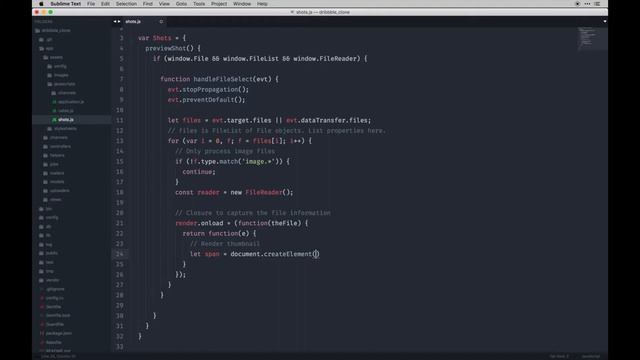Expand the .git folder
The image size is (640, 360).
click(x=46, y=40)
